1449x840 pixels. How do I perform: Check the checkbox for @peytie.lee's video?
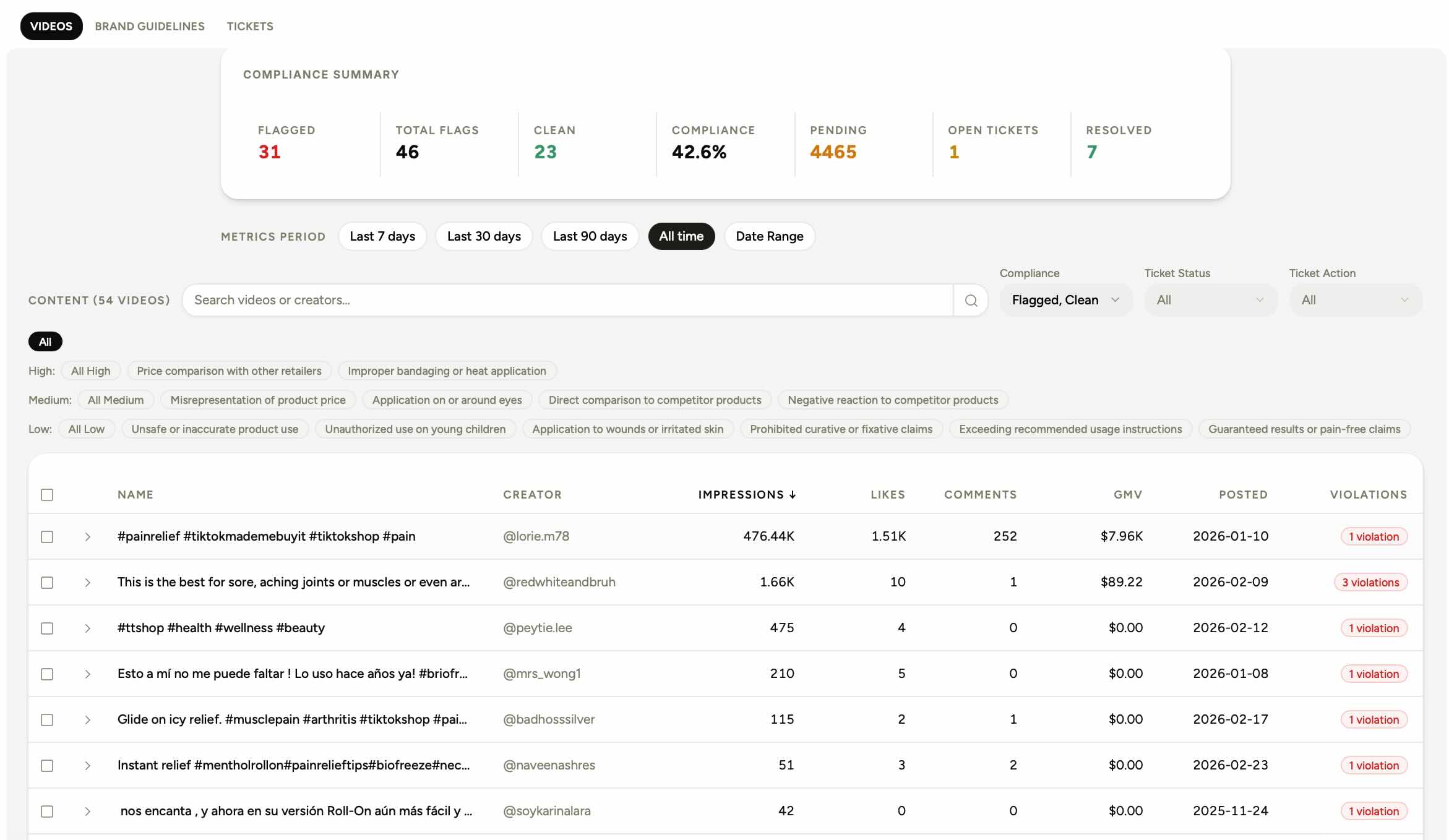click(x=47, y=628)
